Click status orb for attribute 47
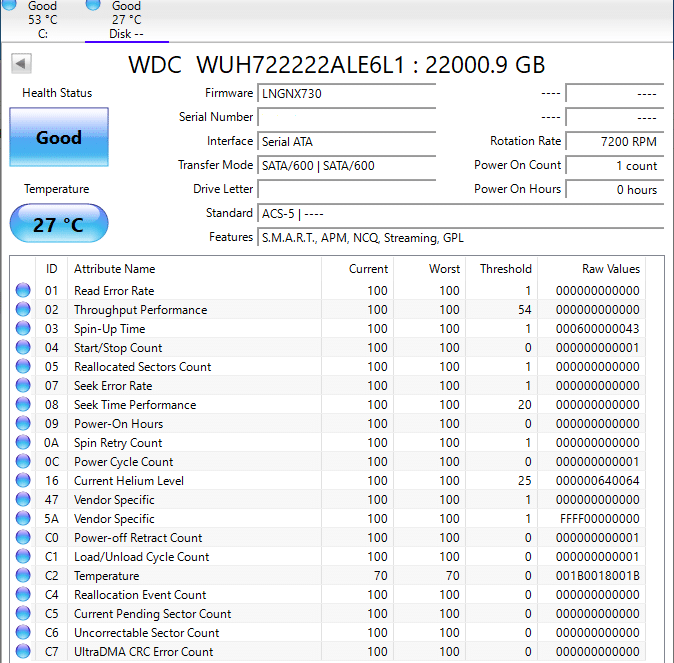The width and height of the screenshot is (674, 663). pyautogui.click(x=23, y=499)
